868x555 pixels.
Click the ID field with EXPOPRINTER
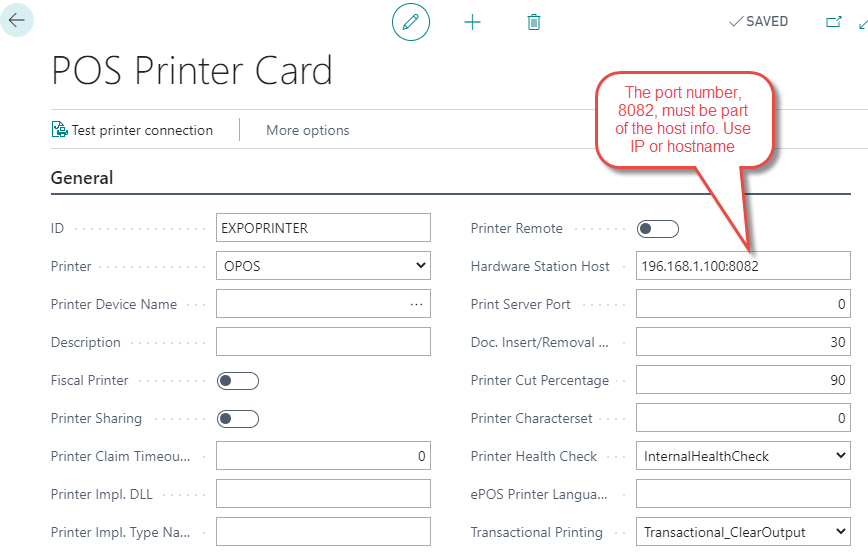323,228
